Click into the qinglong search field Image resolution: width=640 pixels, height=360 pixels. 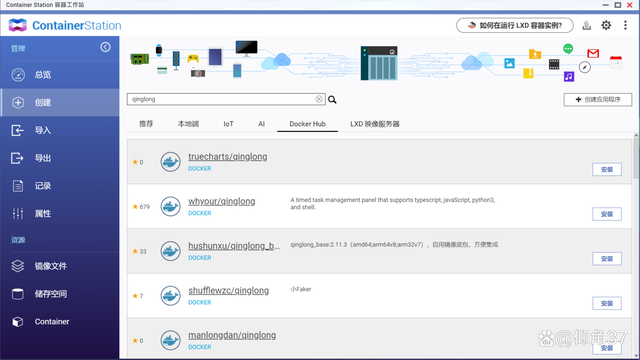pos(221,99)
